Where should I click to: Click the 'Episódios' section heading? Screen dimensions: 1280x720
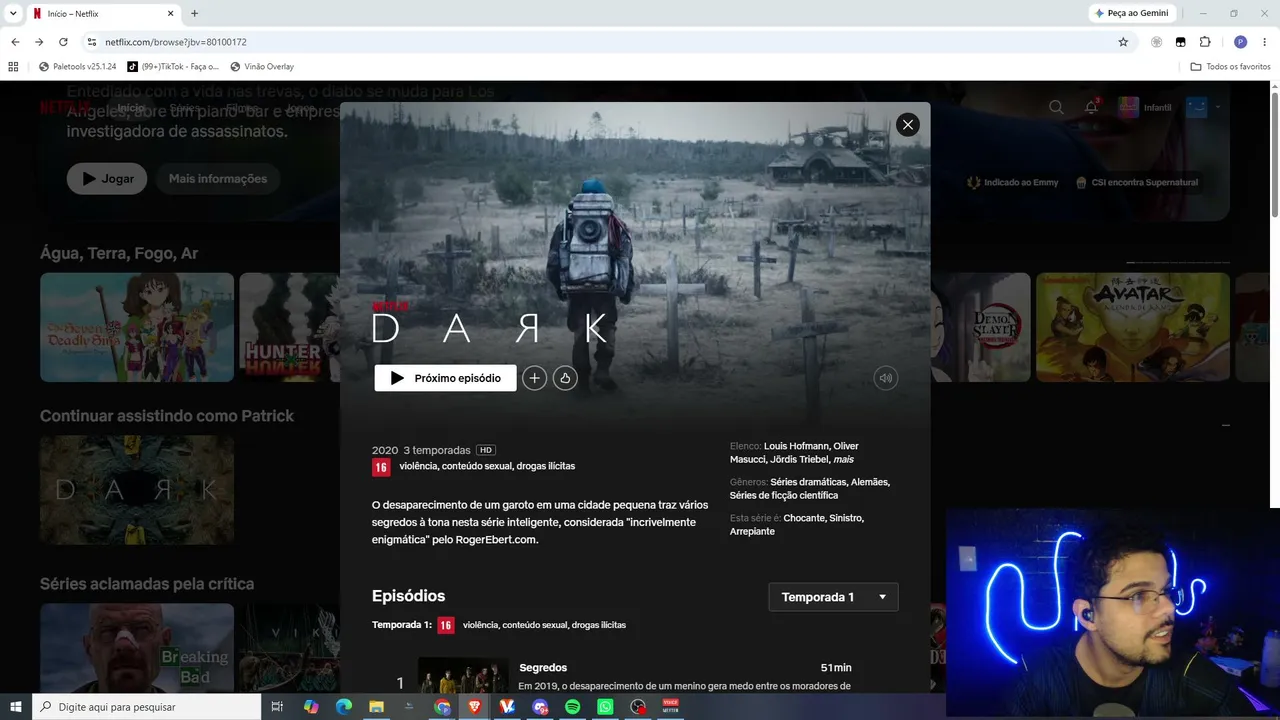point(409,596)
